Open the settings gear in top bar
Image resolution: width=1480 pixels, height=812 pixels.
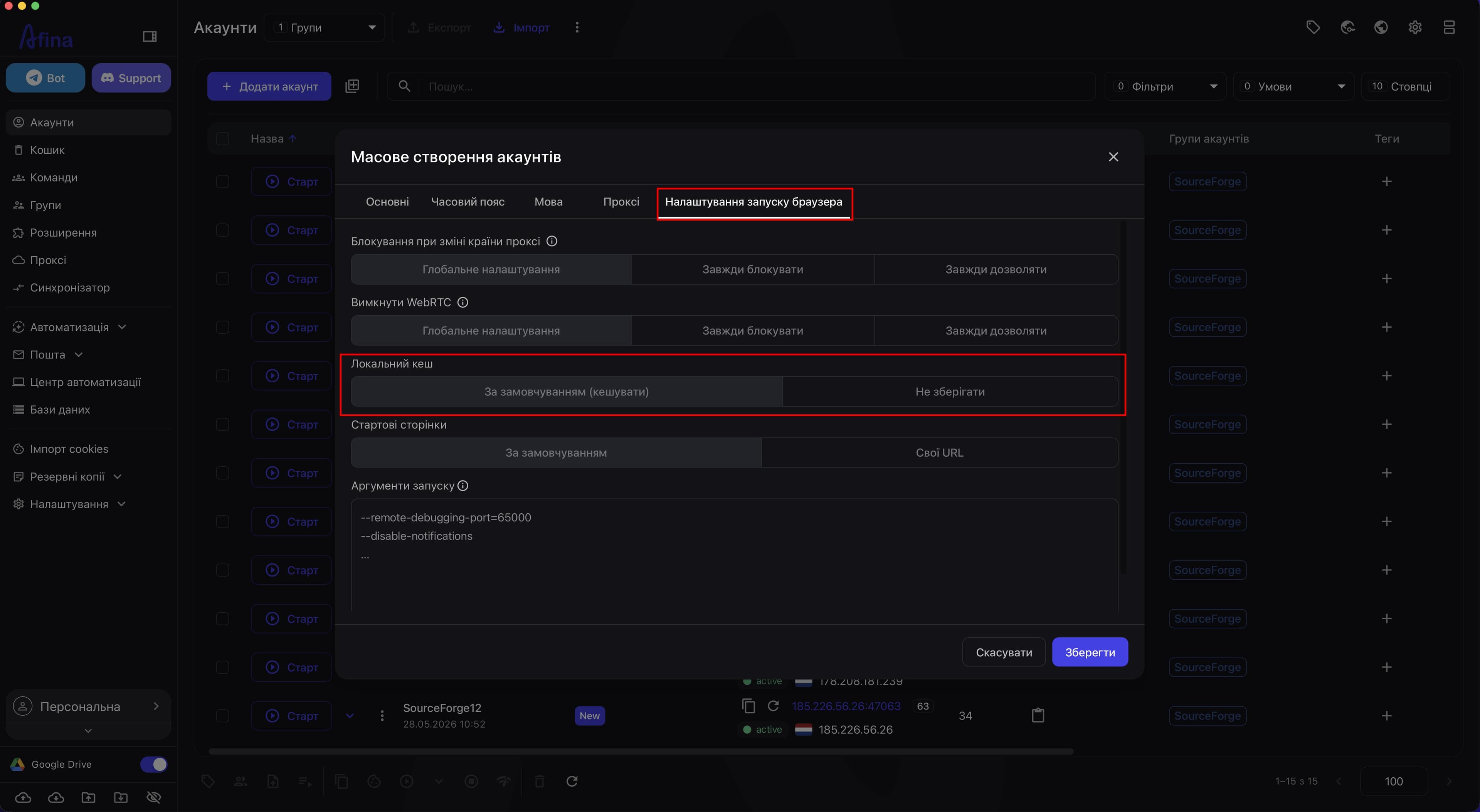pos(1415,27)
